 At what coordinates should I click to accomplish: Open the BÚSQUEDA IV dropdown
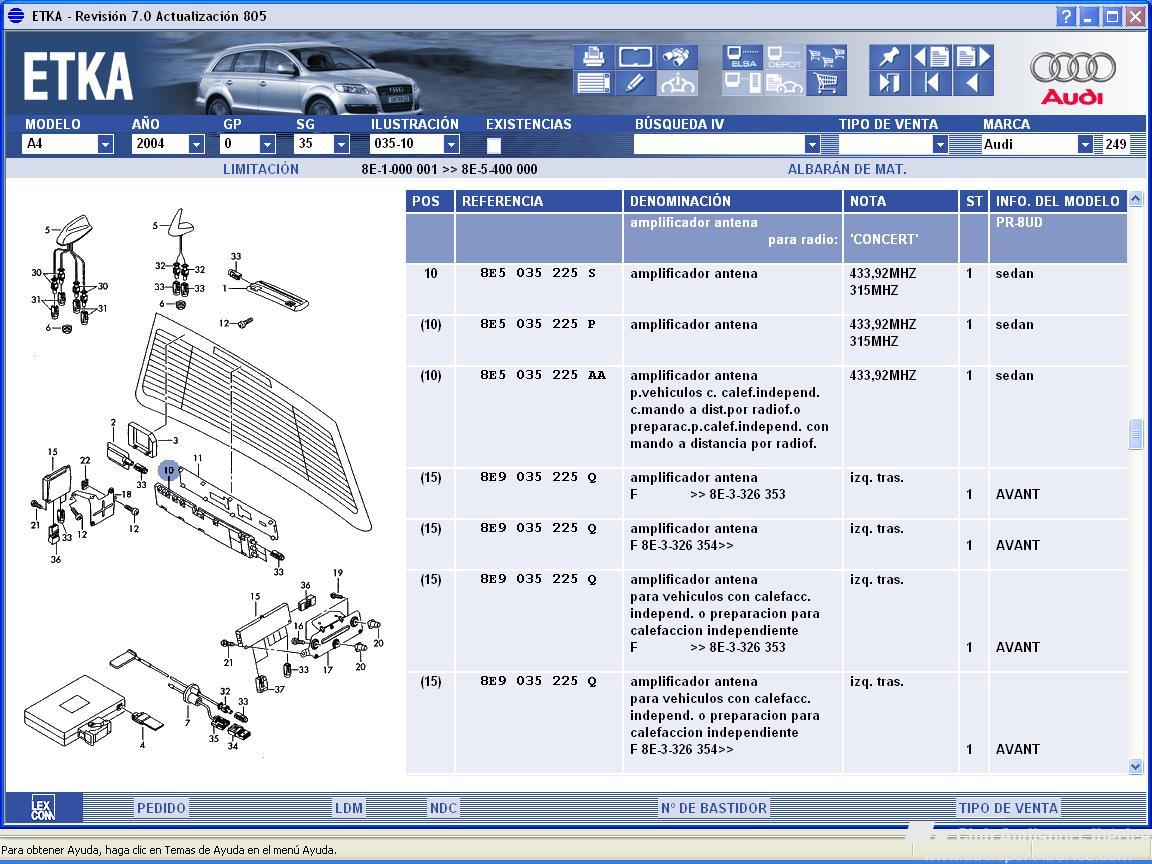812,144
